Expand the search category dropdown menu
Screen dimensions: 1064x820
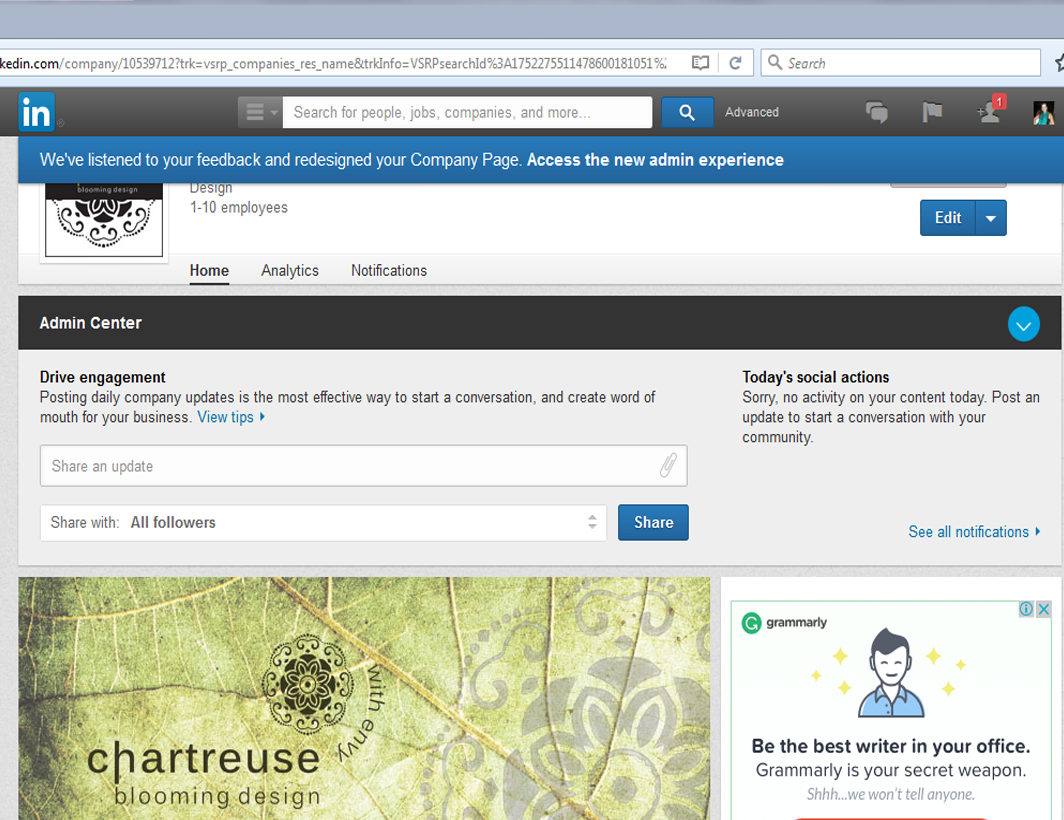(x=261, y=113)
